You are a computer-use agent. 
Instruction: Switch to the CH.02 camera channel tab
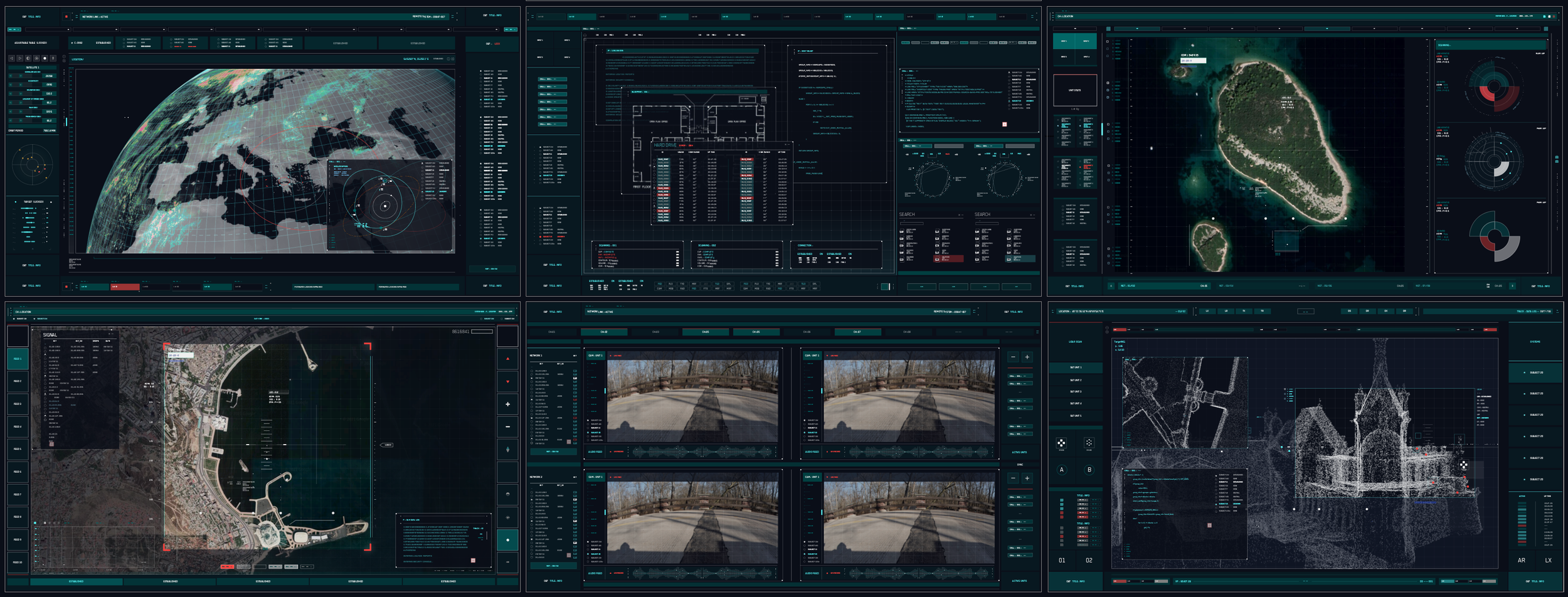(x=603, y=332)
